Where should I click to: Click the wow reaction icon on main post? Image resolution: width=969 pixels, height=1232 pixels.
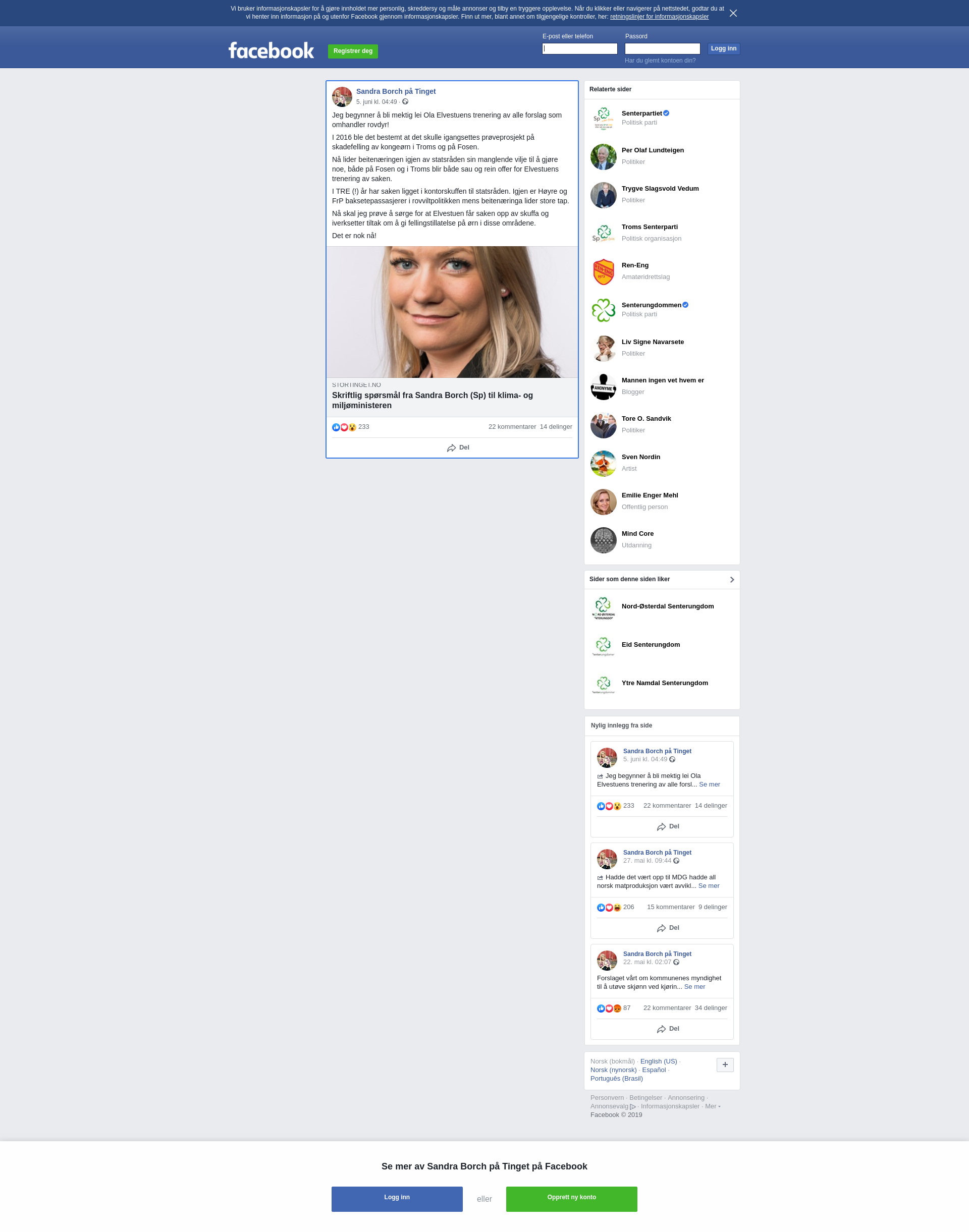pyautogui.click(x=352, y=427)
